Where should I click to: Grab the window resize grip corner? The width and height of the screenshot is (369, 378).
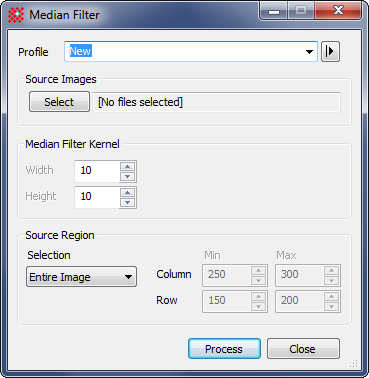tap(356, 363)
